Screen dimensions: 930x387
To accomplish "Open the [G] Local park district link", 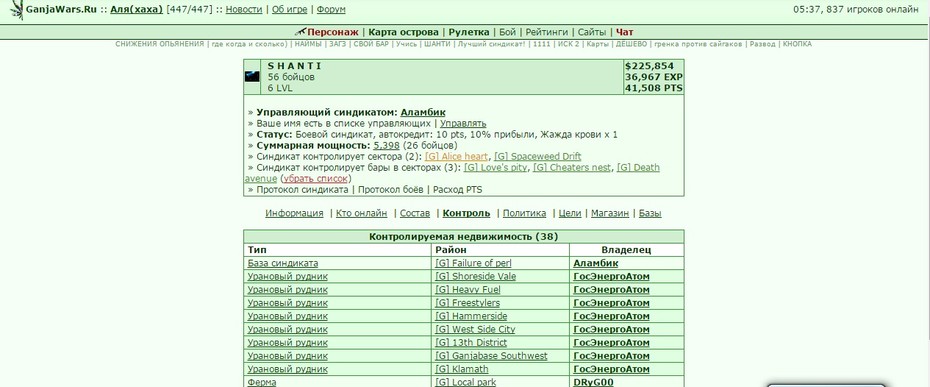I will point(466,382).
